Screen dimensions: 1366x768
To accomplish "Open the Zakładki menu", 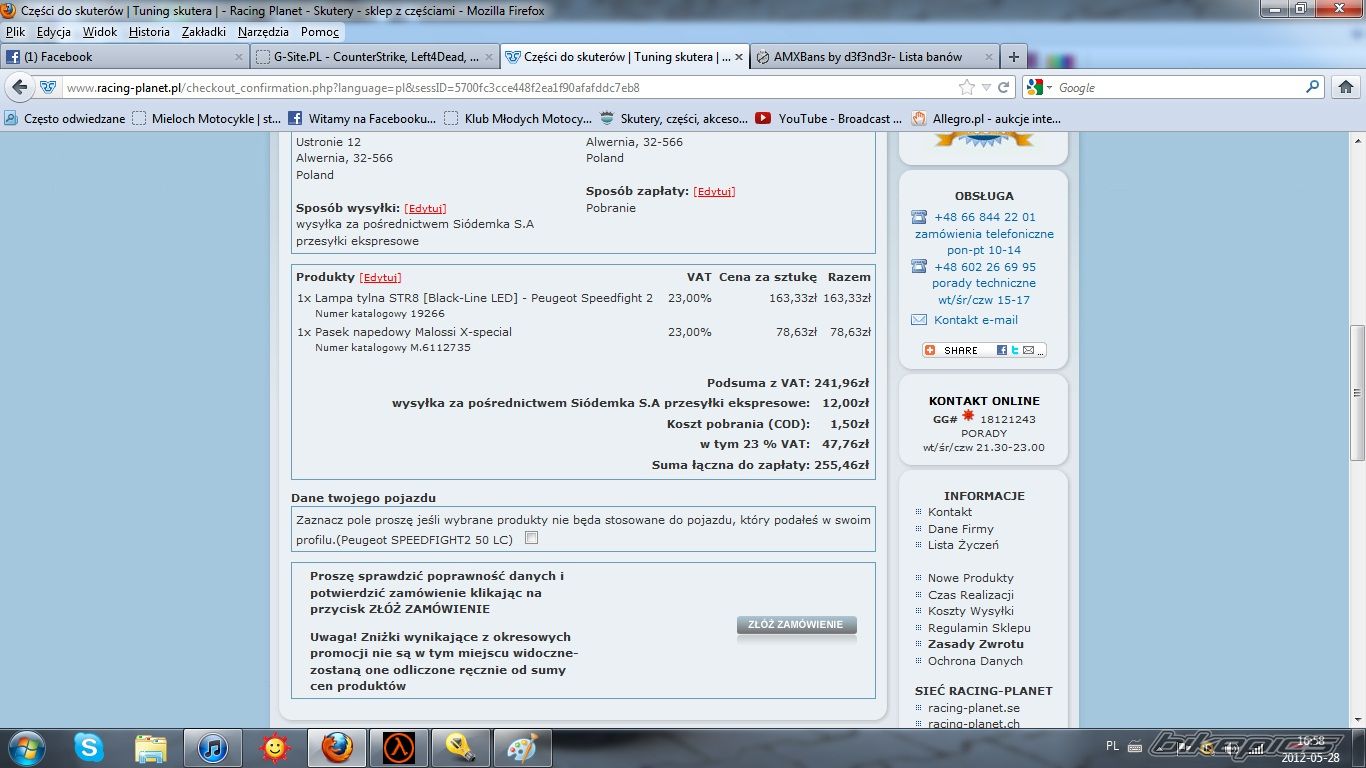I will pyautogui.click(x=204, y=32).
